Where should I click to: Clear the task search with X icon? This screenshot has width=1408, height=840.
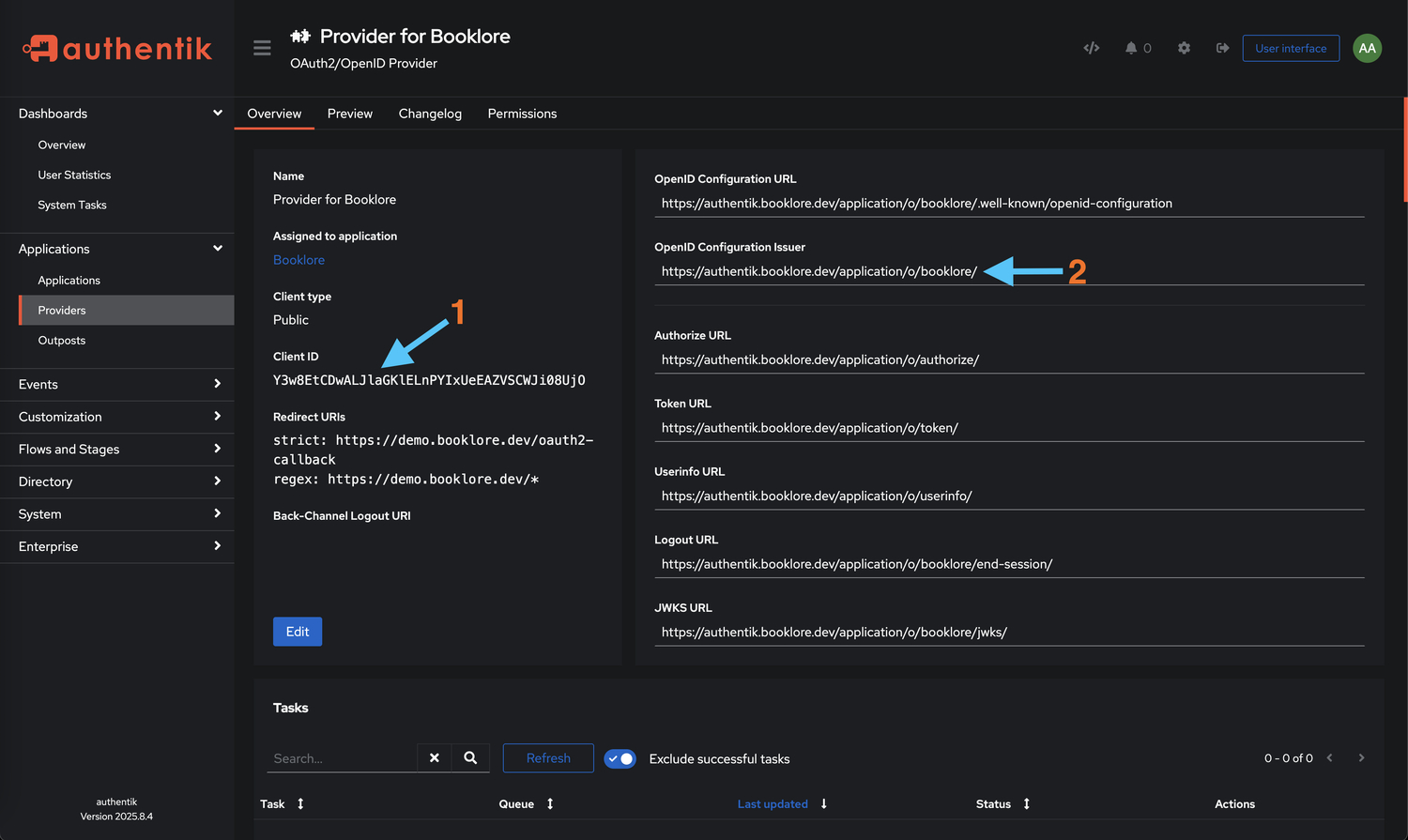tap(435, 758)
